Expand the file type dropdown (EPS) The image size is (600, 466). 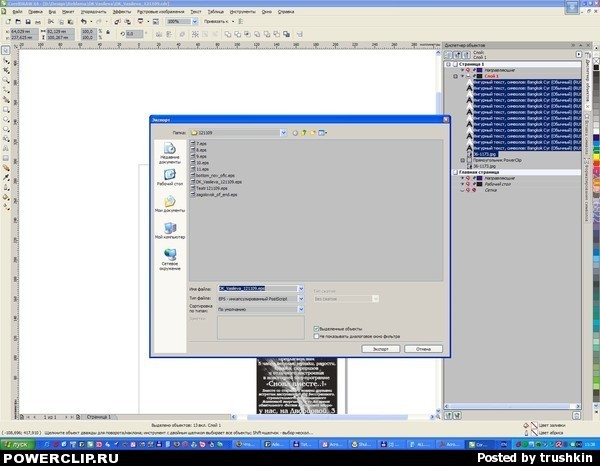pos(301,298)
